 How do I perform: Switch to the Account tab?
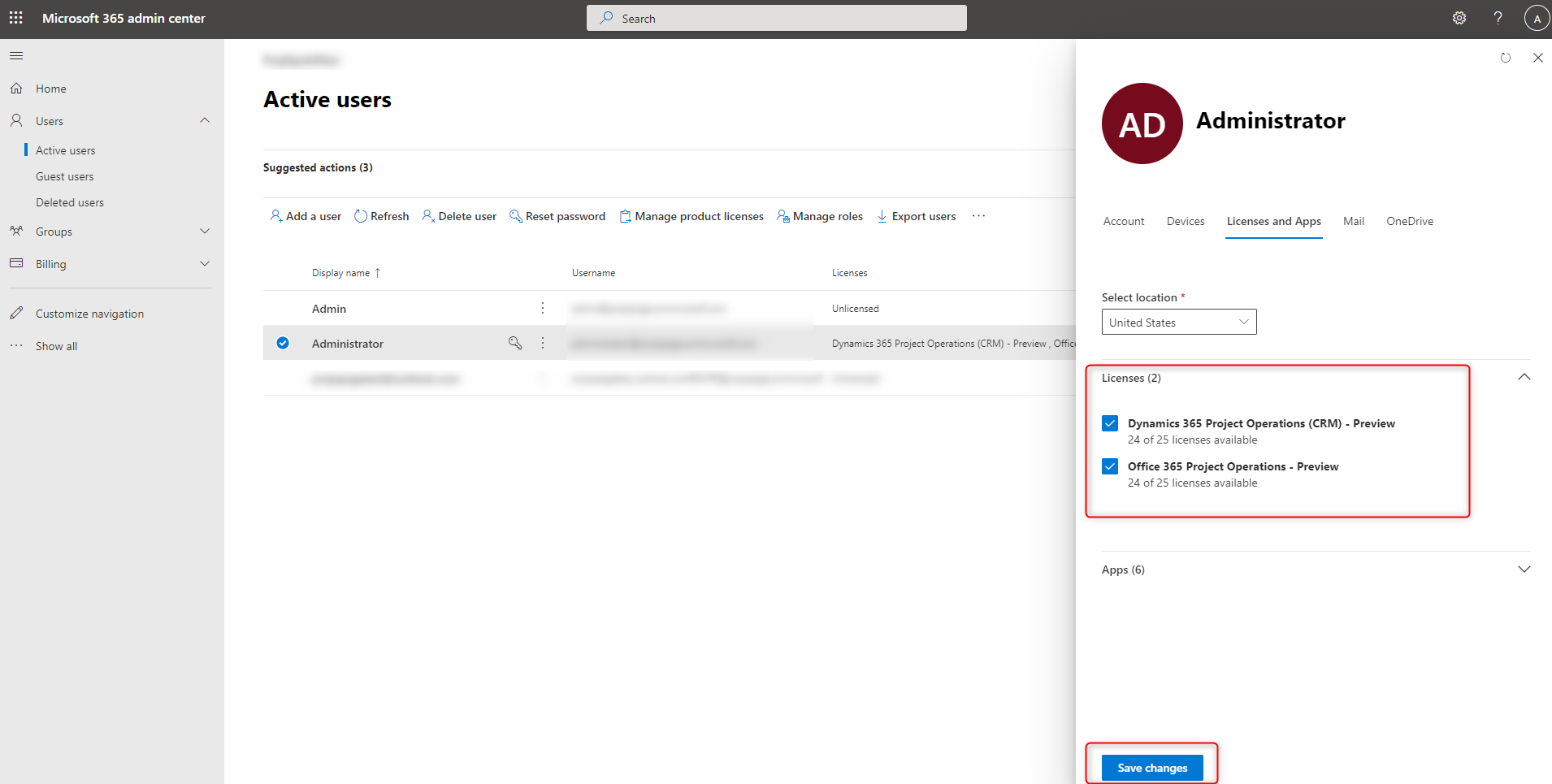point(1124,221)
